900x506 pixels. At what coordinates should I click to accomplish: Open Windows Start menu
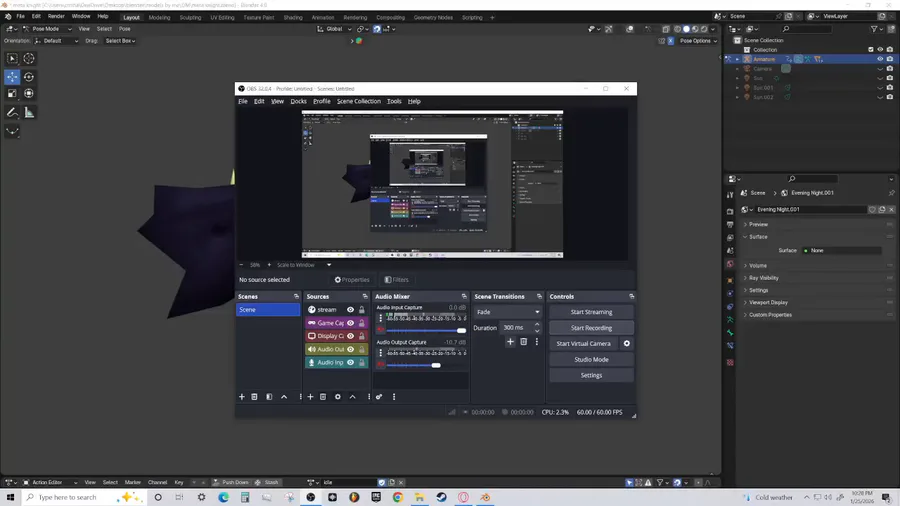click(10, 497)
